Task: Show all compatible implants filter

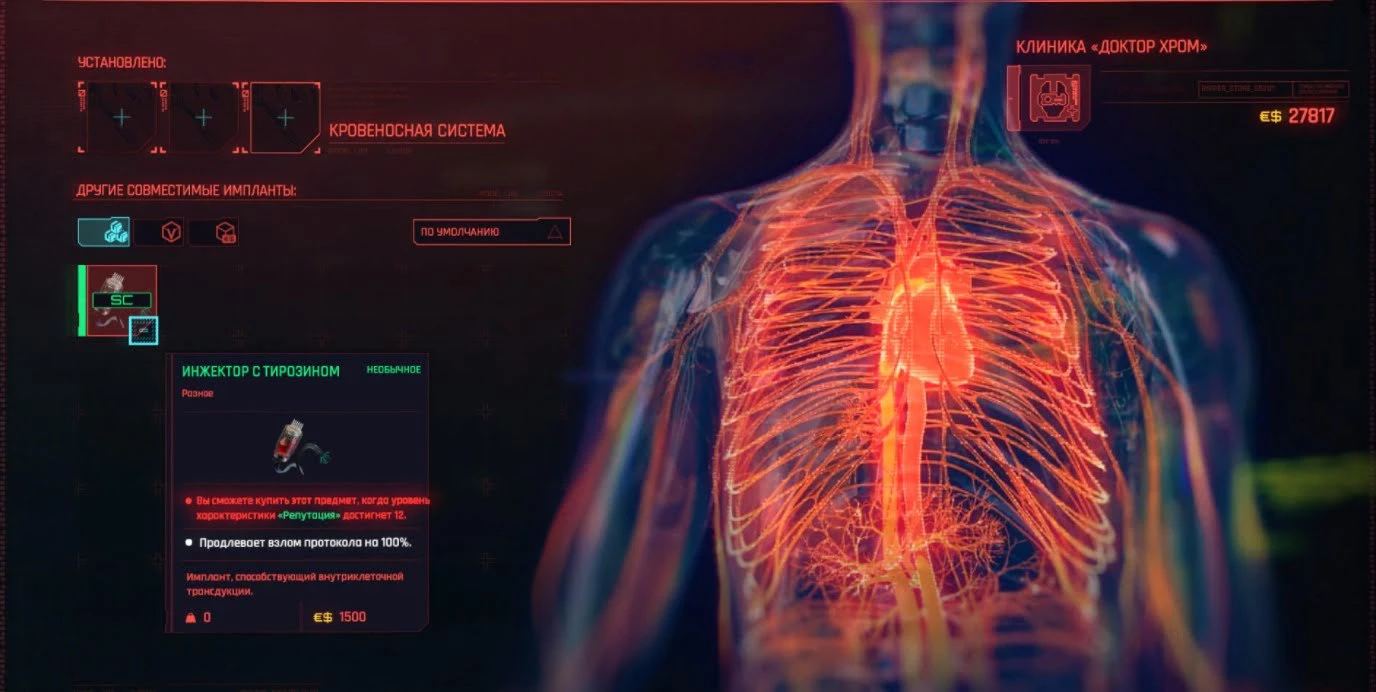Action: point(104,232)
